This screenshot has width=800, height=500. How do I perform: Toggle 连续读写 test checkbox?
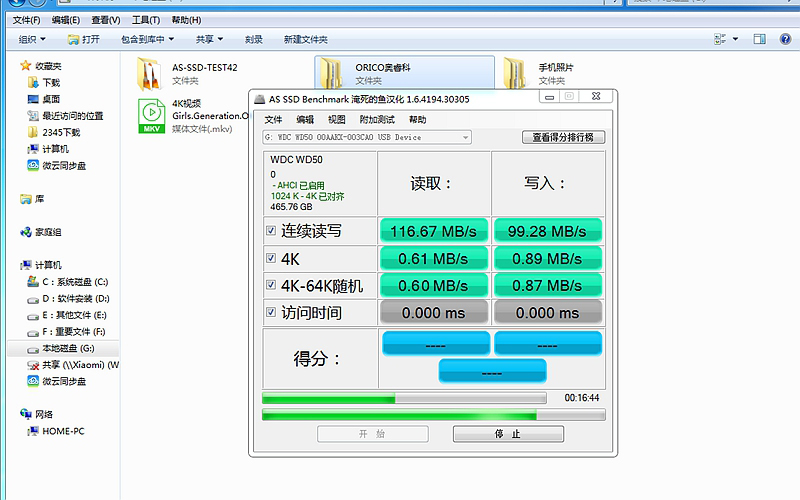[271, 231]
